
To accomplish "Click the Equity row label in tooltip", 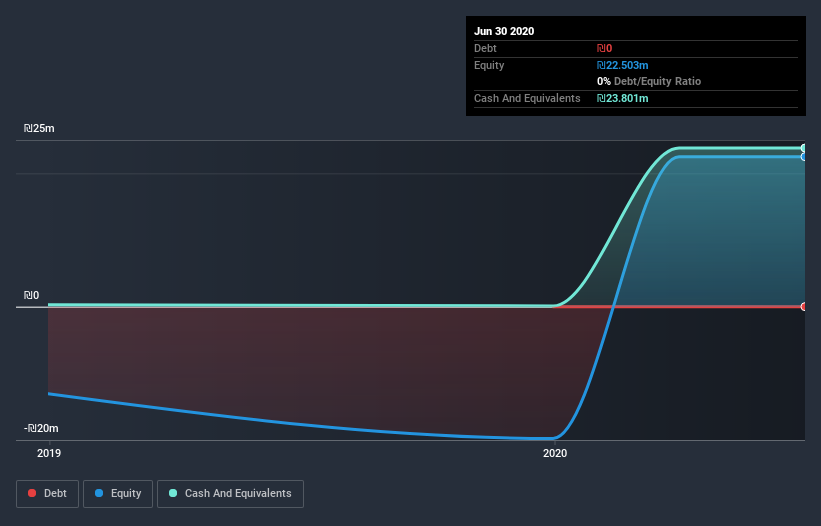I will click(489, 65).
